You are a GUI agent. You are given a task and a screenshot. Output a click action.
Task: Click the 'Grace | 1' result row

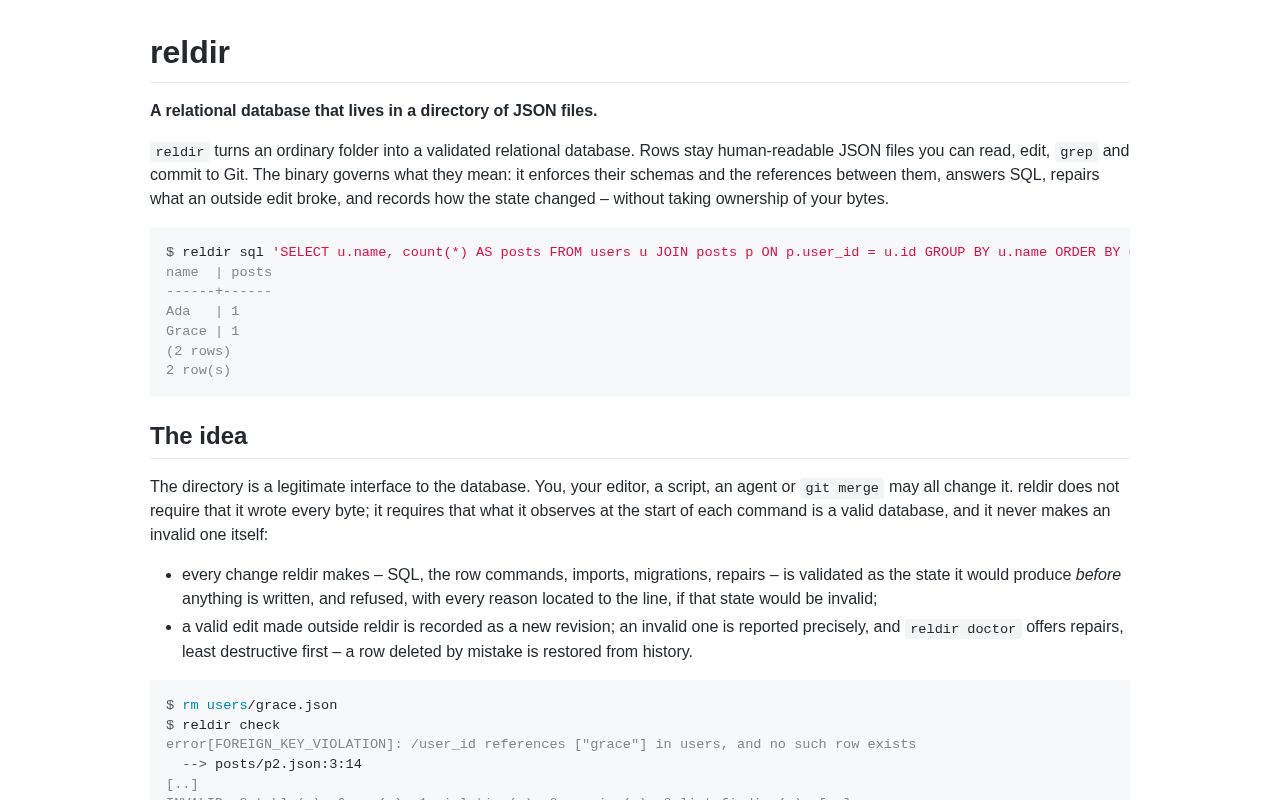click(203, 331)
